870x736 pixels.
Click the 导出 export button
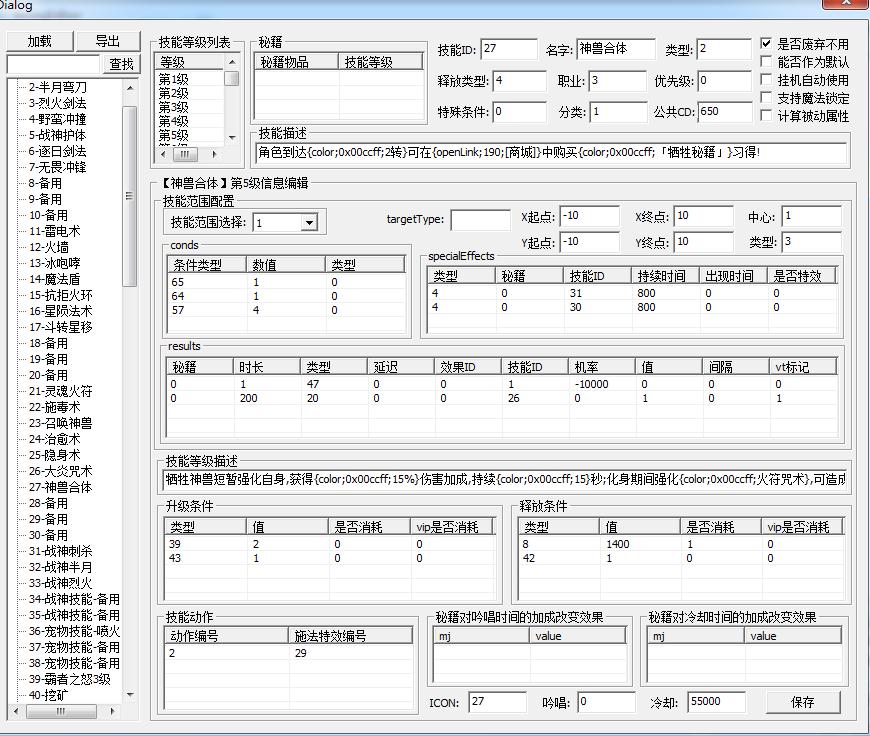106,41
